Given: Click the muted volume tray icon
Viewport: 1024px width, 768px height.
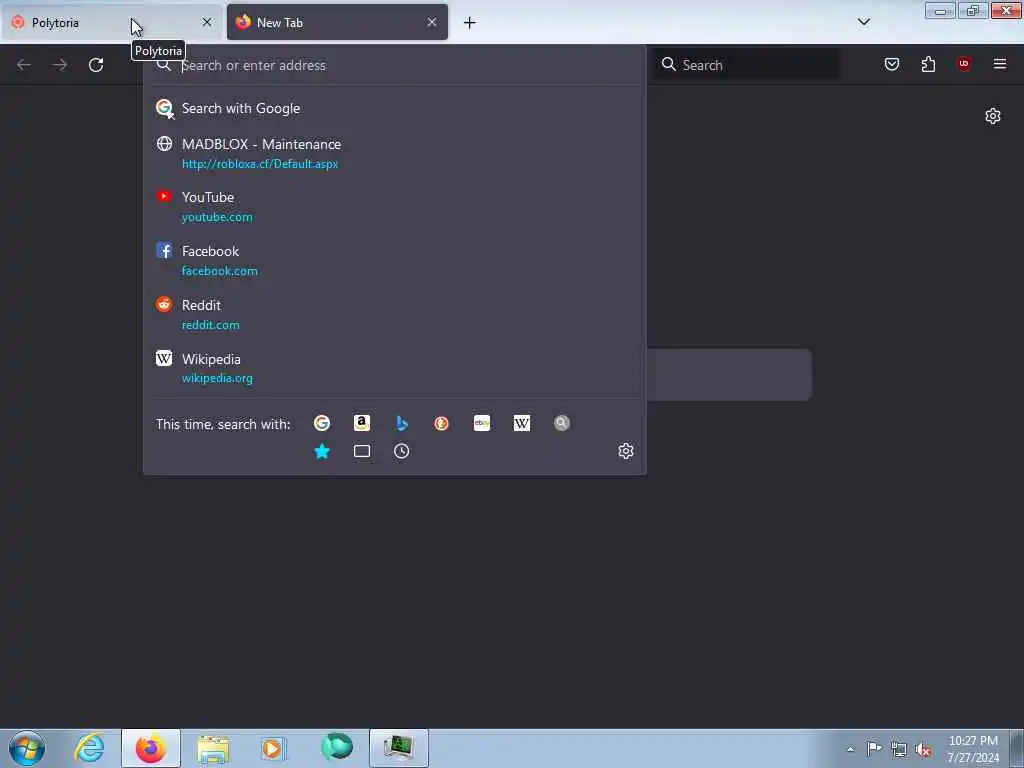Looking at the screenshot, I should click(x=923, y=749).
